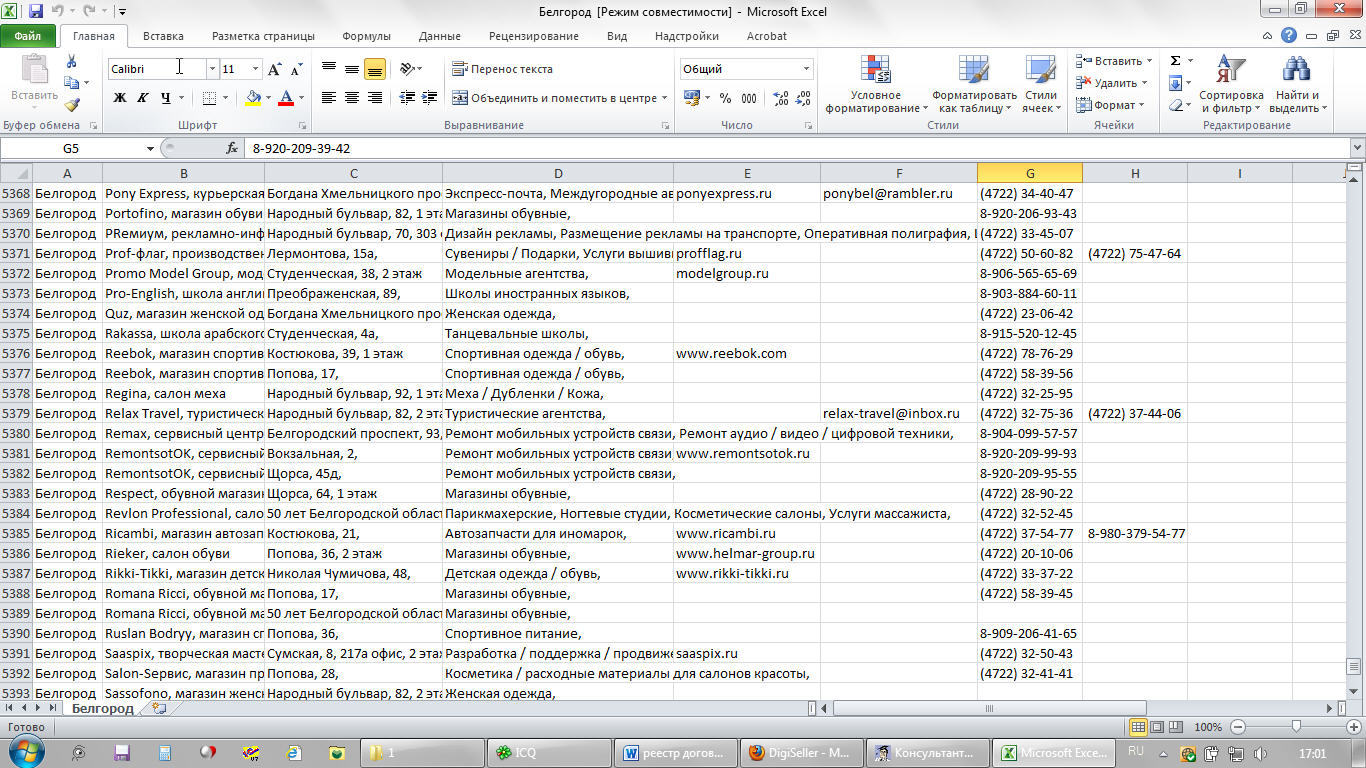This screenshot has width=1366, height=768.
Task: Align cell content to middle
Action: [x=352, y=69]
